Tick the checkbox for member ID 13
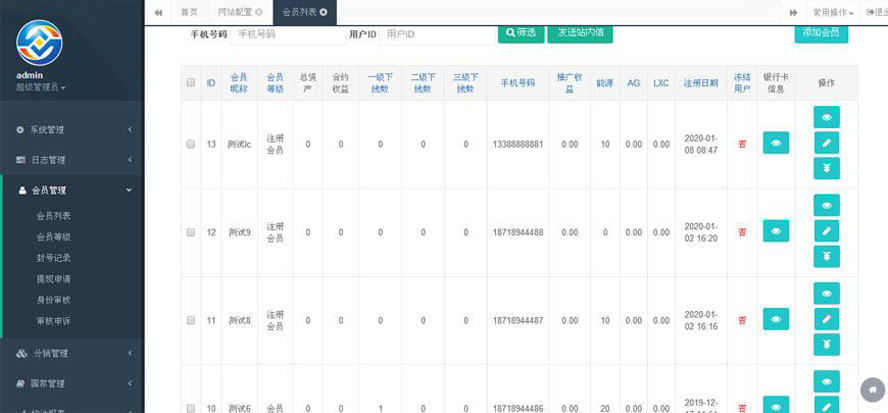The image size is (888, 413). (190, 144)
